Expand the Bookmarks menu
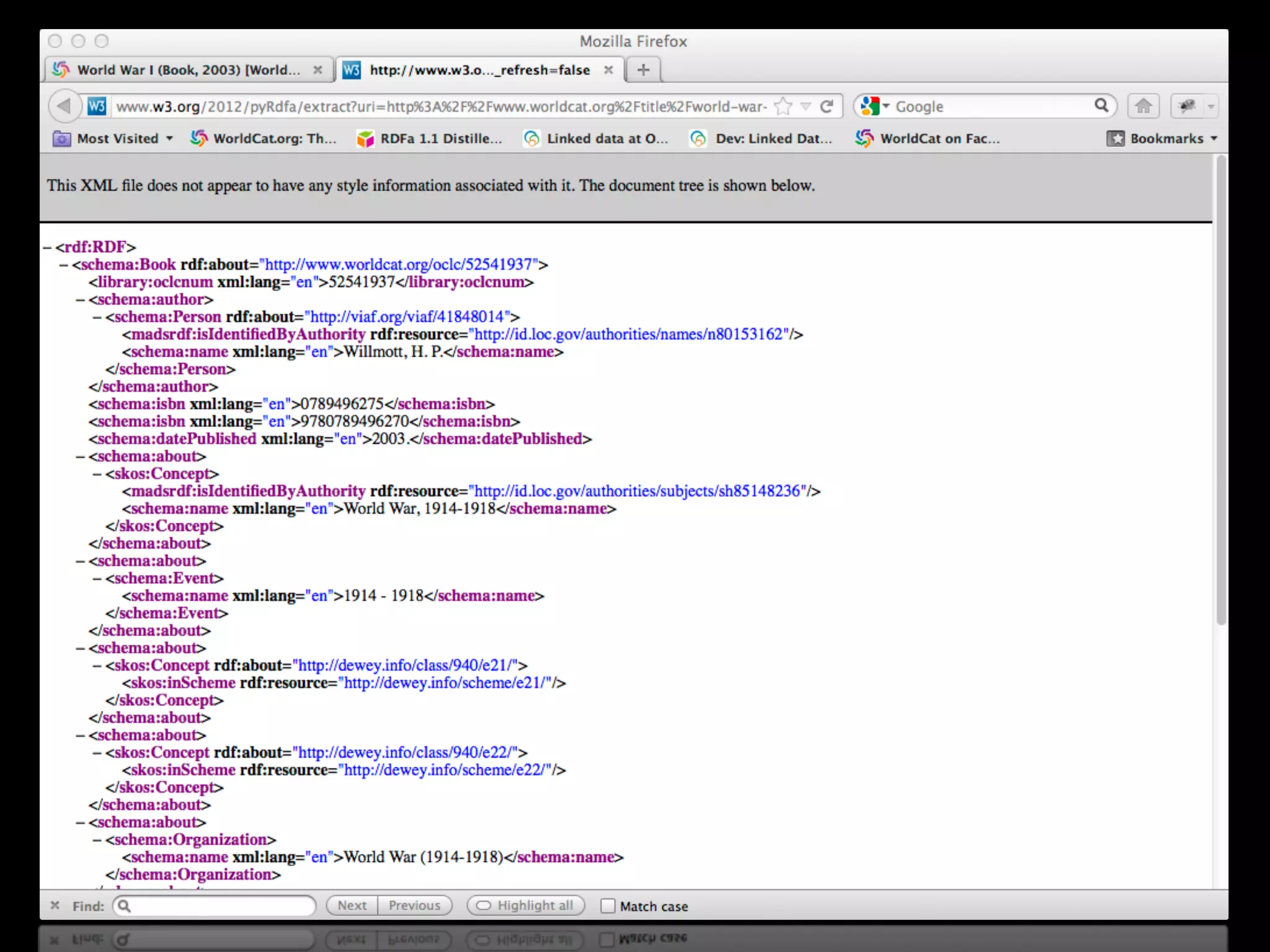The image size is (1270, 952). pyautogui.click(x=1163, y=139)
